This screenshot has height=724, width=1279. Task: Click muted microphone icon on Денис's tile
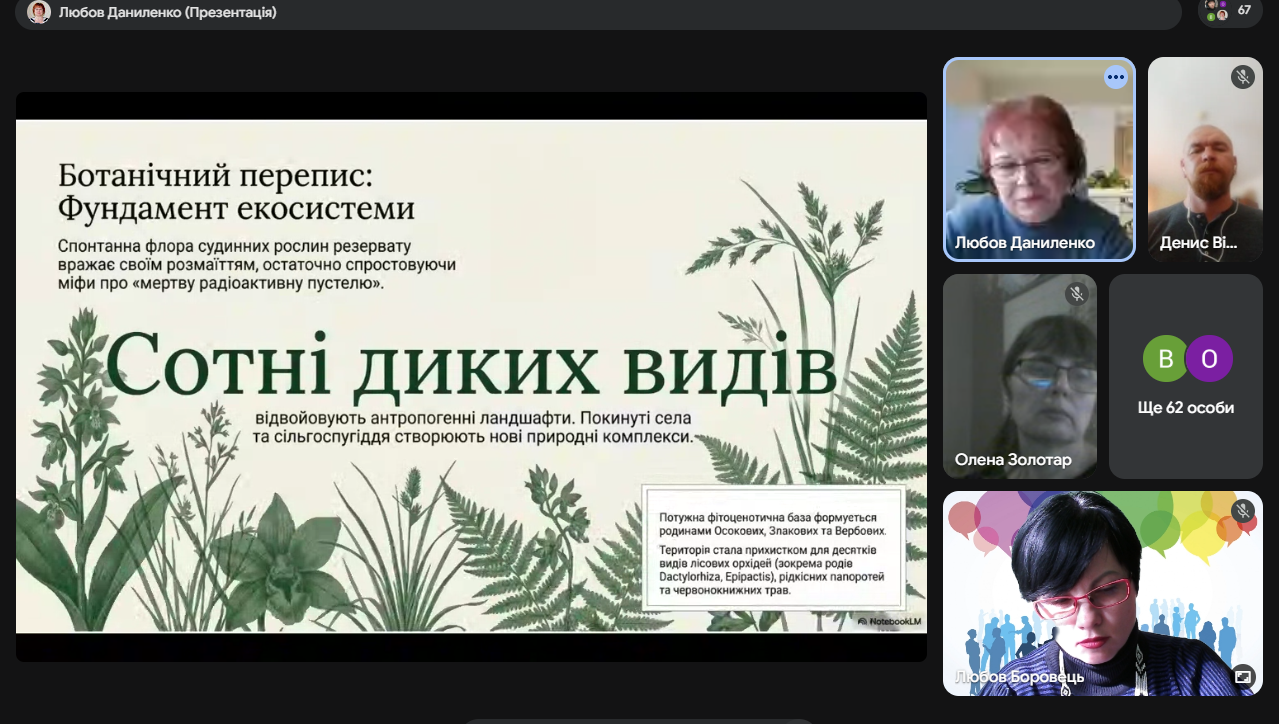tap(1242, 77)
